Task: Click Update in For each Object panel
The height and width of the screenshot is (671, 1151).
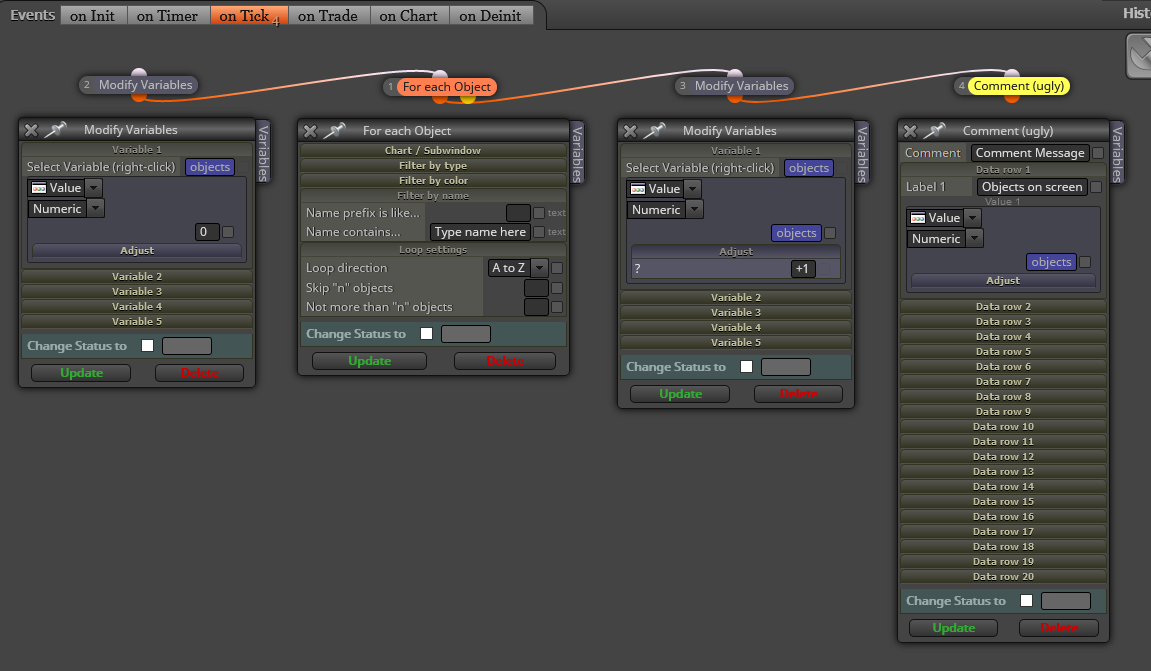Action: (x=369, y=361)
